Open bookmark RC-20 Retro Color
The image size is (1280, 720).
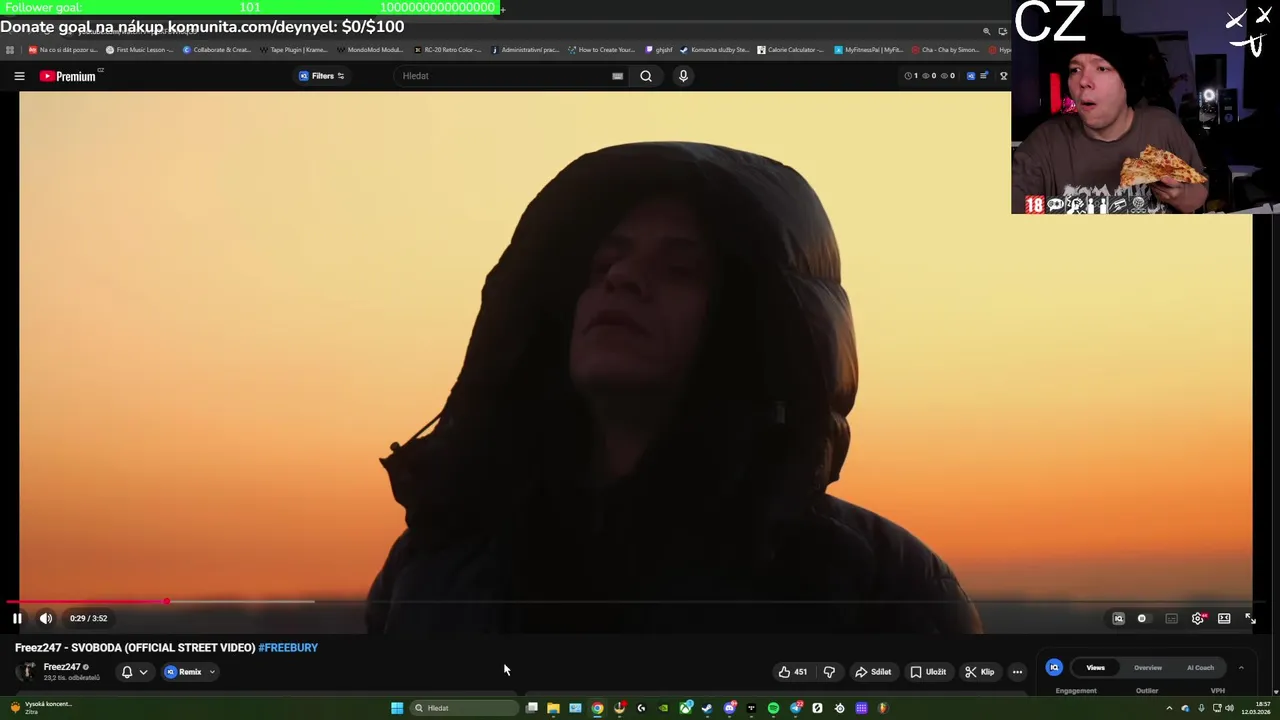447,50
